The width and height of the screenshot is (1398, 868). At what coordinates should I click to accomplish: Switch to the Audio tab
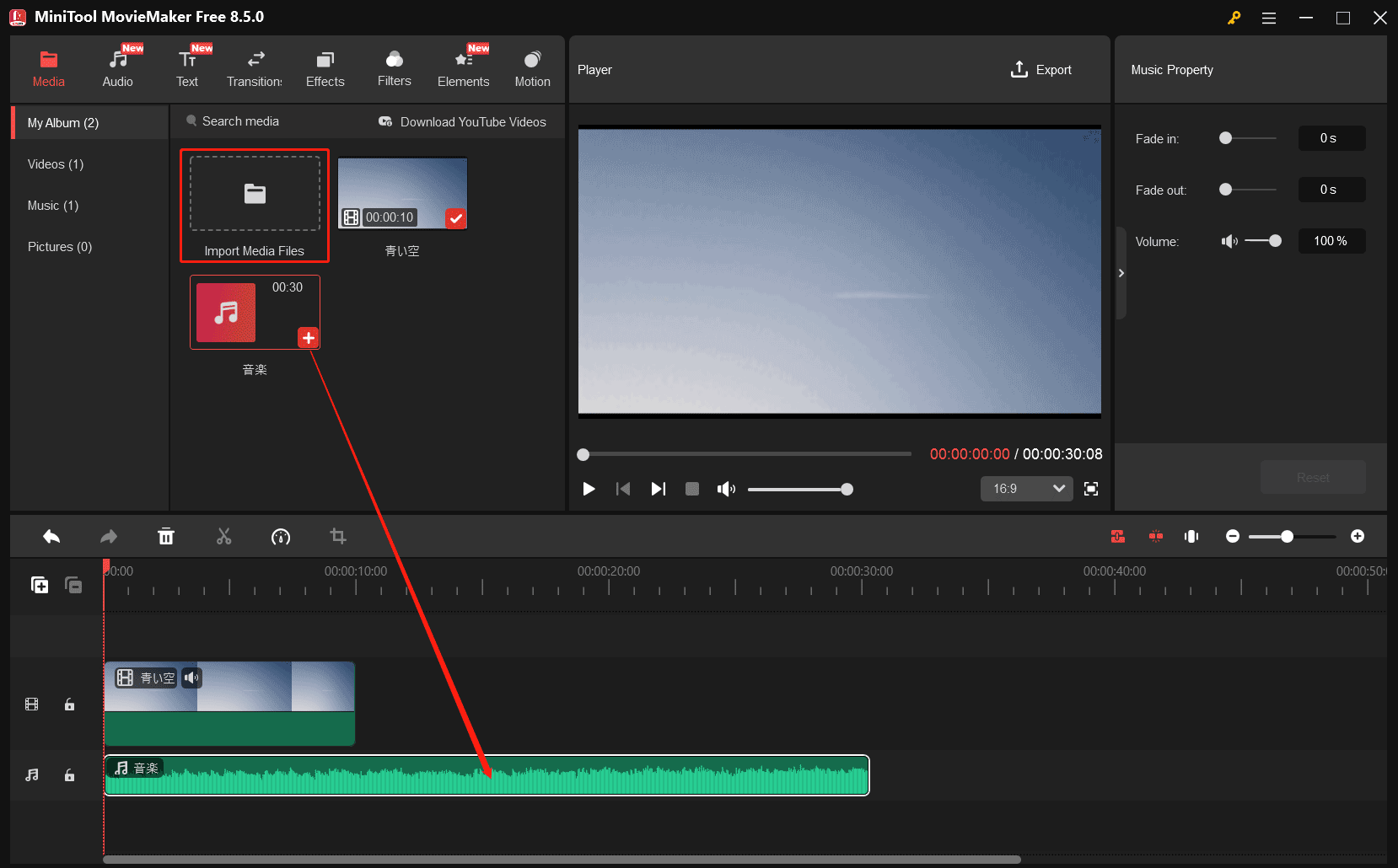click(x=117, y=67)
